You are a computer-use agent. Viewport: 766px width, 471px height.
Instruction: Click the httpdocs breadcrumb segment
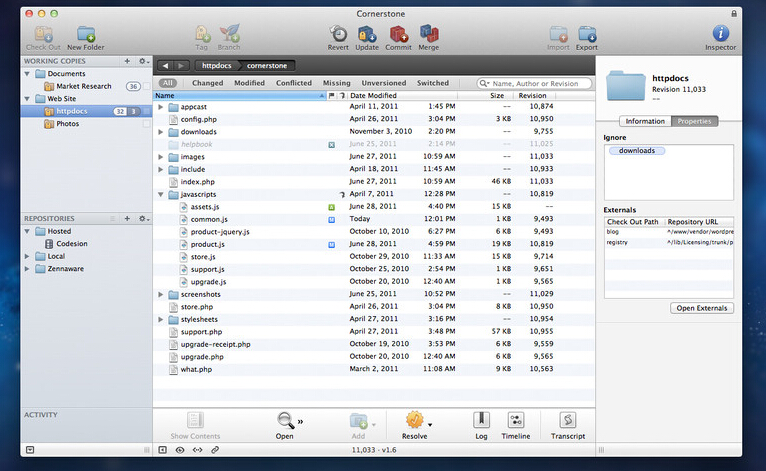(x=216, y=65)
